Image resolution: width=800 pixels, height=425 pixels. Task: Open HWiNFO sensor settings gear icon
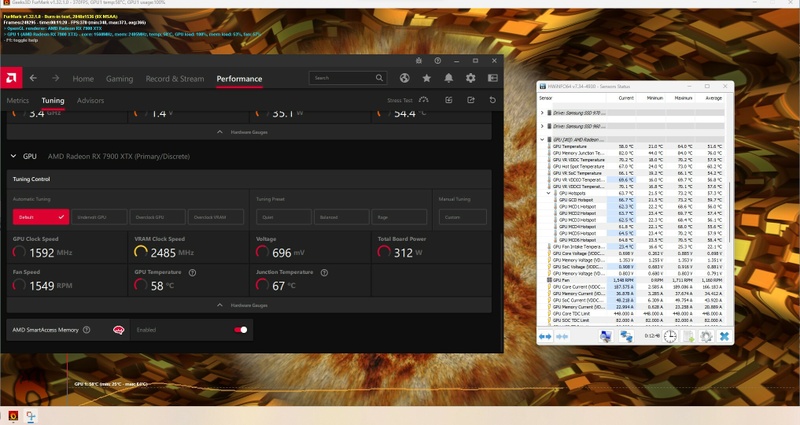tap(706, 336)
